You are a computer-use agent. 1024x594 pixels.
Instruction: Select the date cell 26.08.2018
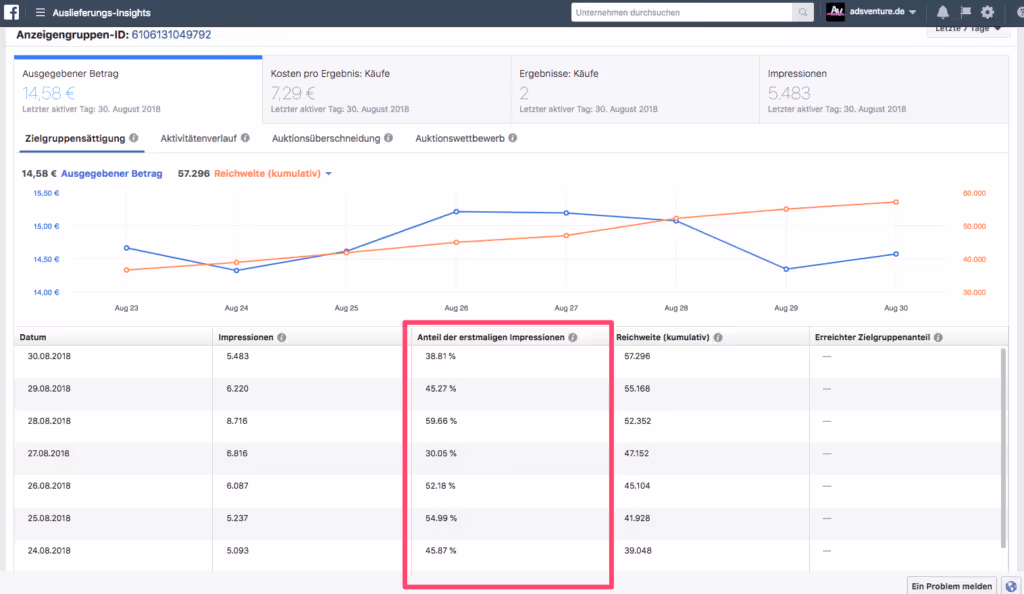pyautogui.click(x=49, y=486)
